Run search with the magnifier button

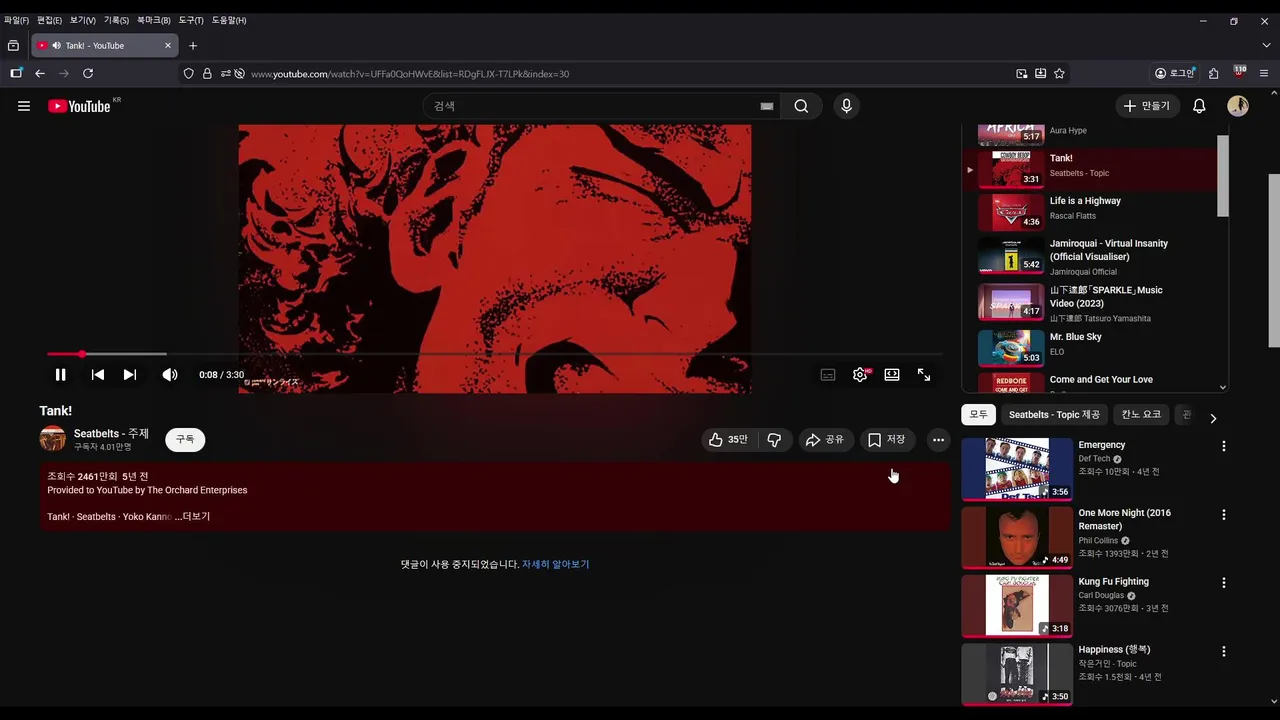coord(801,106)
